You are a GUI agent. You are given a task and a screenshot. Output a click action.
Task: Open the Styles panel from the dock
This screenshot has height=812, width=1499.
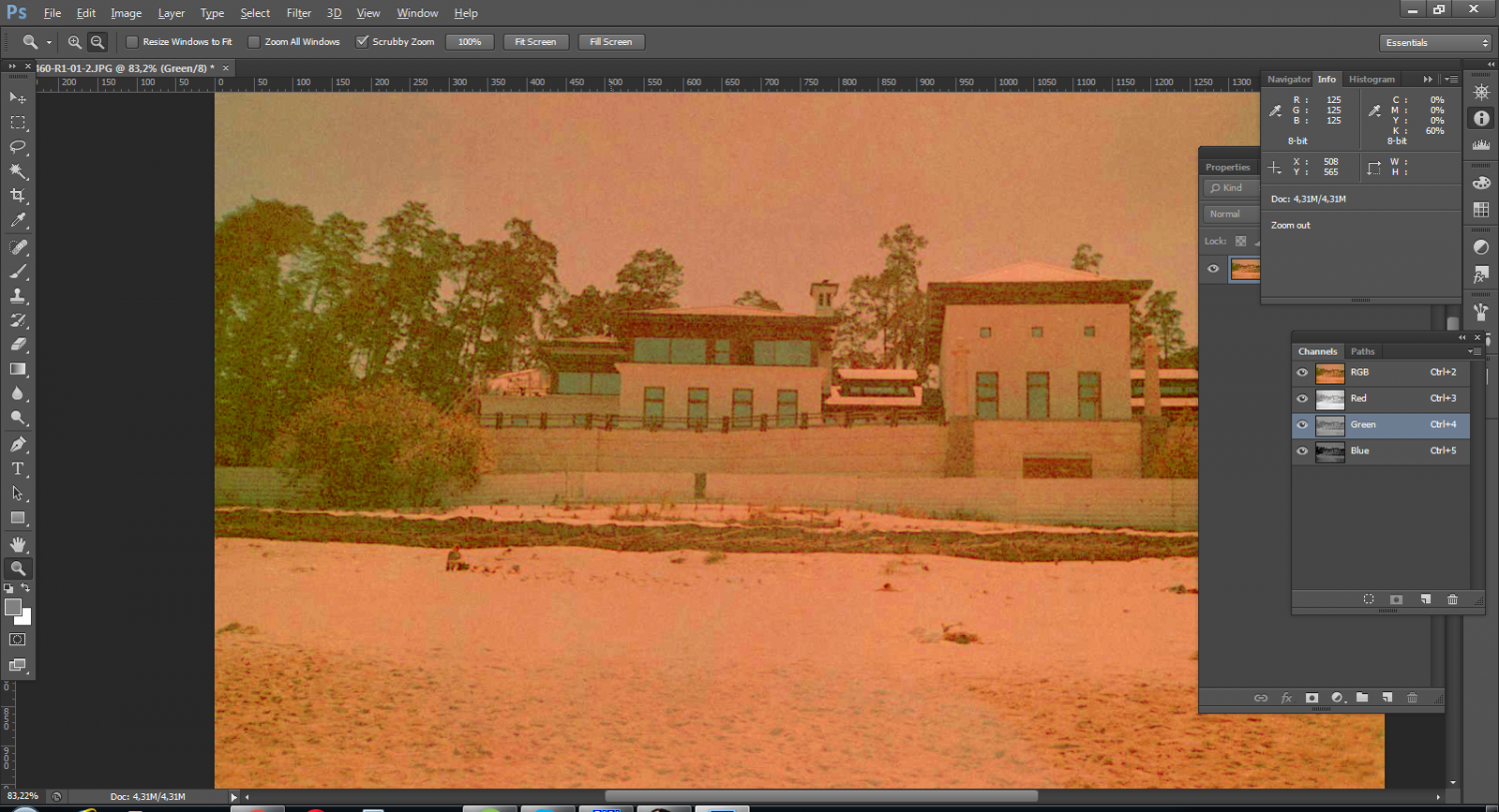[x=1481, y=275]
